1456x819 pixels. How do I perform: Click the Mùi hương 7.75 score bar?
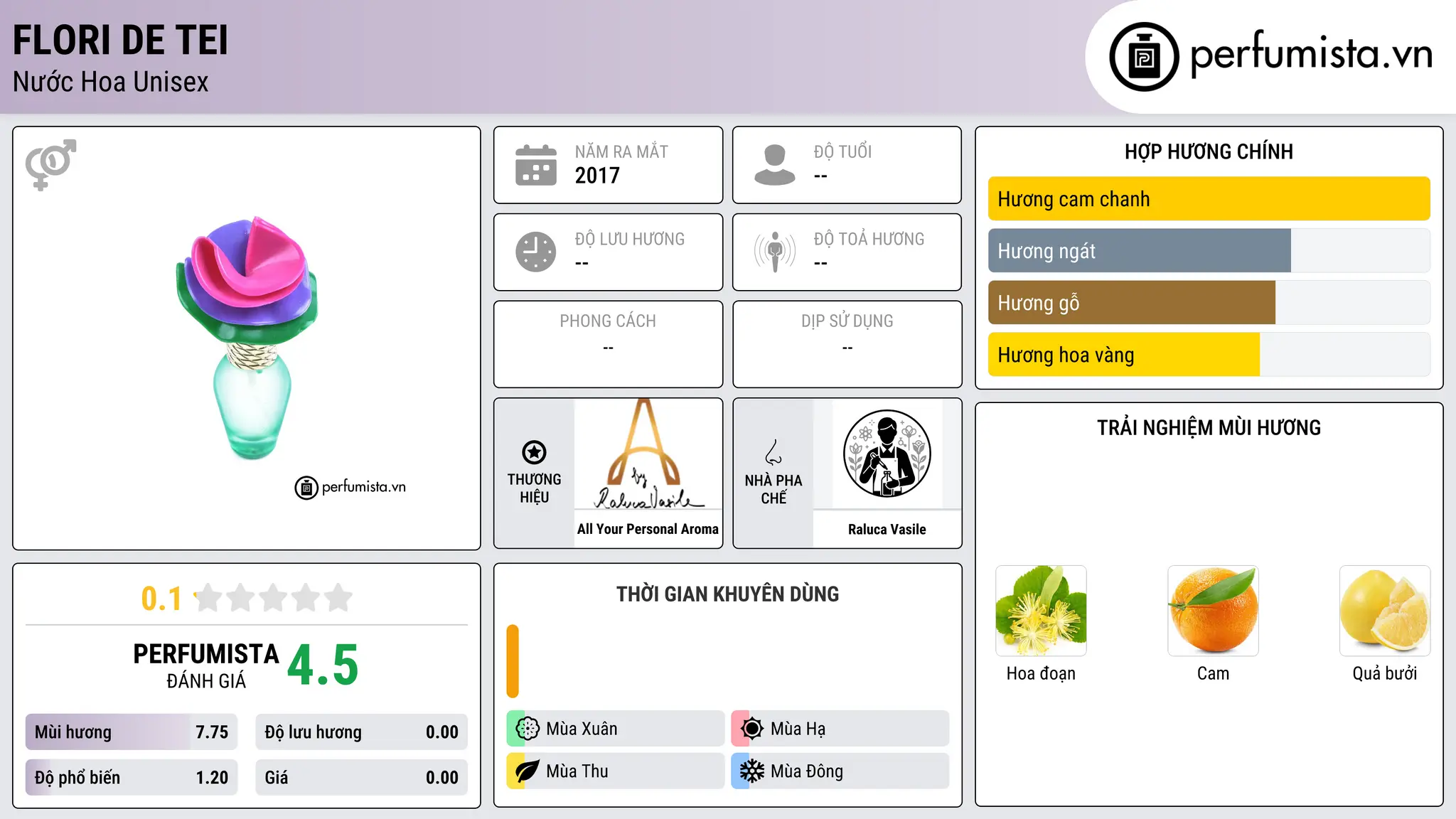pyautogui.click(x=132, y=732)
